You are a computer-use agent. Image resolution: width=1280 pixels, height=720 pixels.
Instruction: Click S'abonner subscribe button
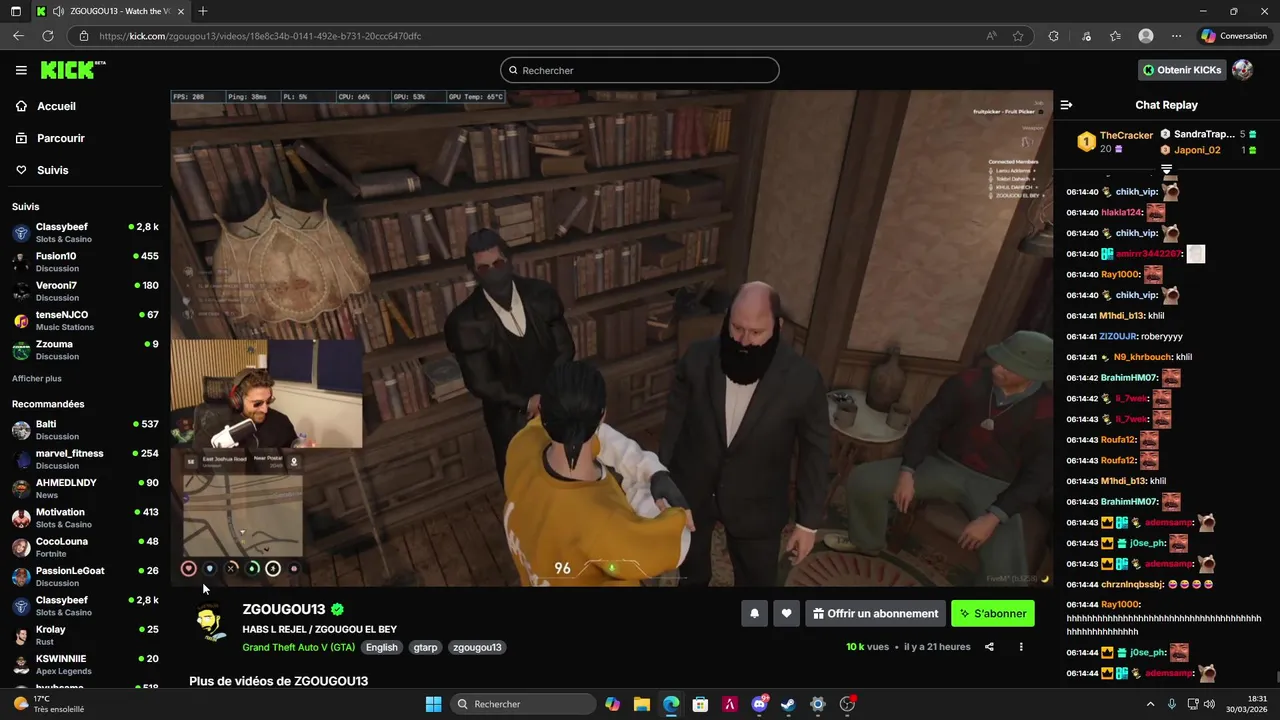pyautogui.click(x=993, y=614)
